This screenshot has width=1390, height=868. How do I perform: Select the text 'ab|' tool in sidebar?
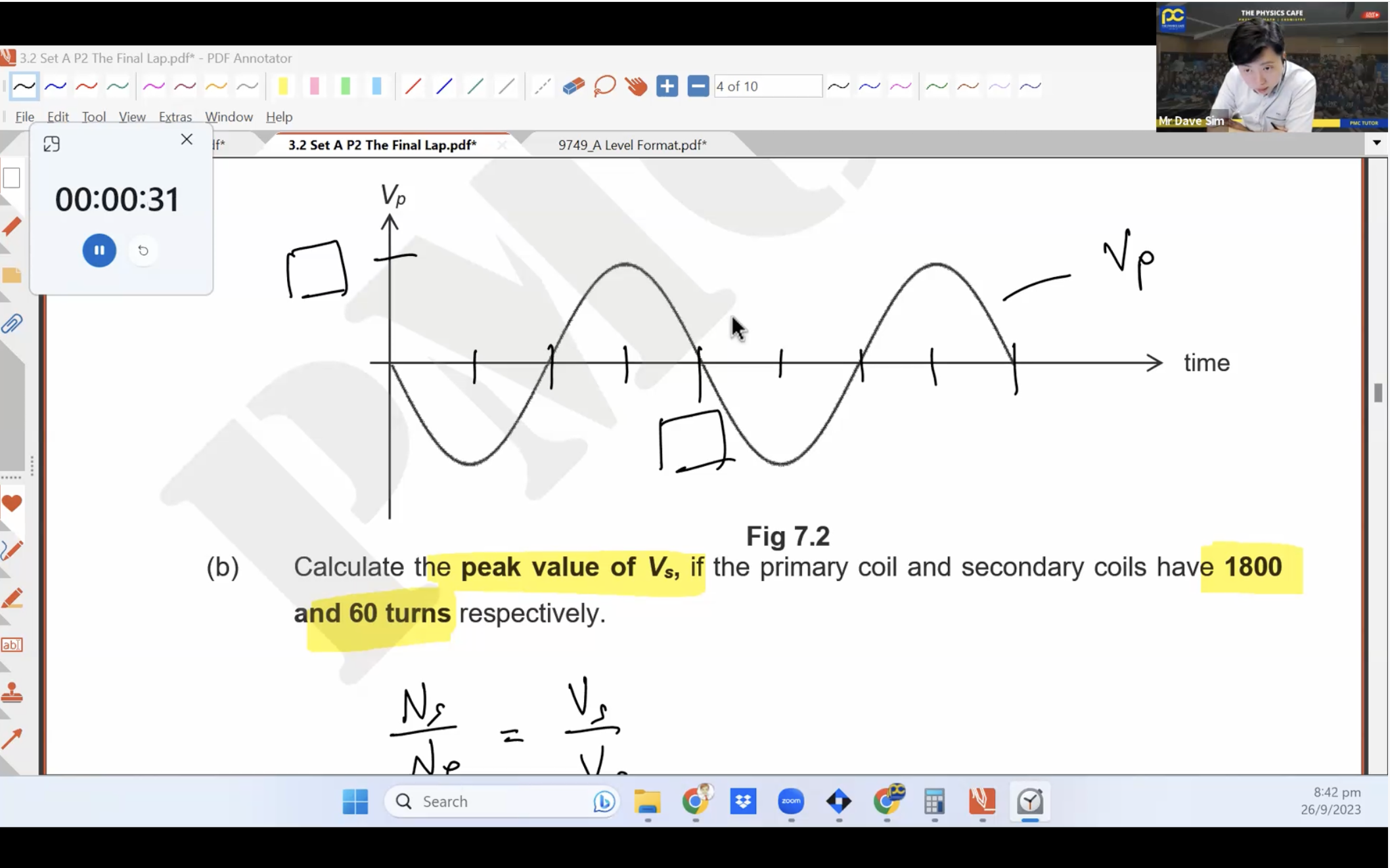point(12,645)
